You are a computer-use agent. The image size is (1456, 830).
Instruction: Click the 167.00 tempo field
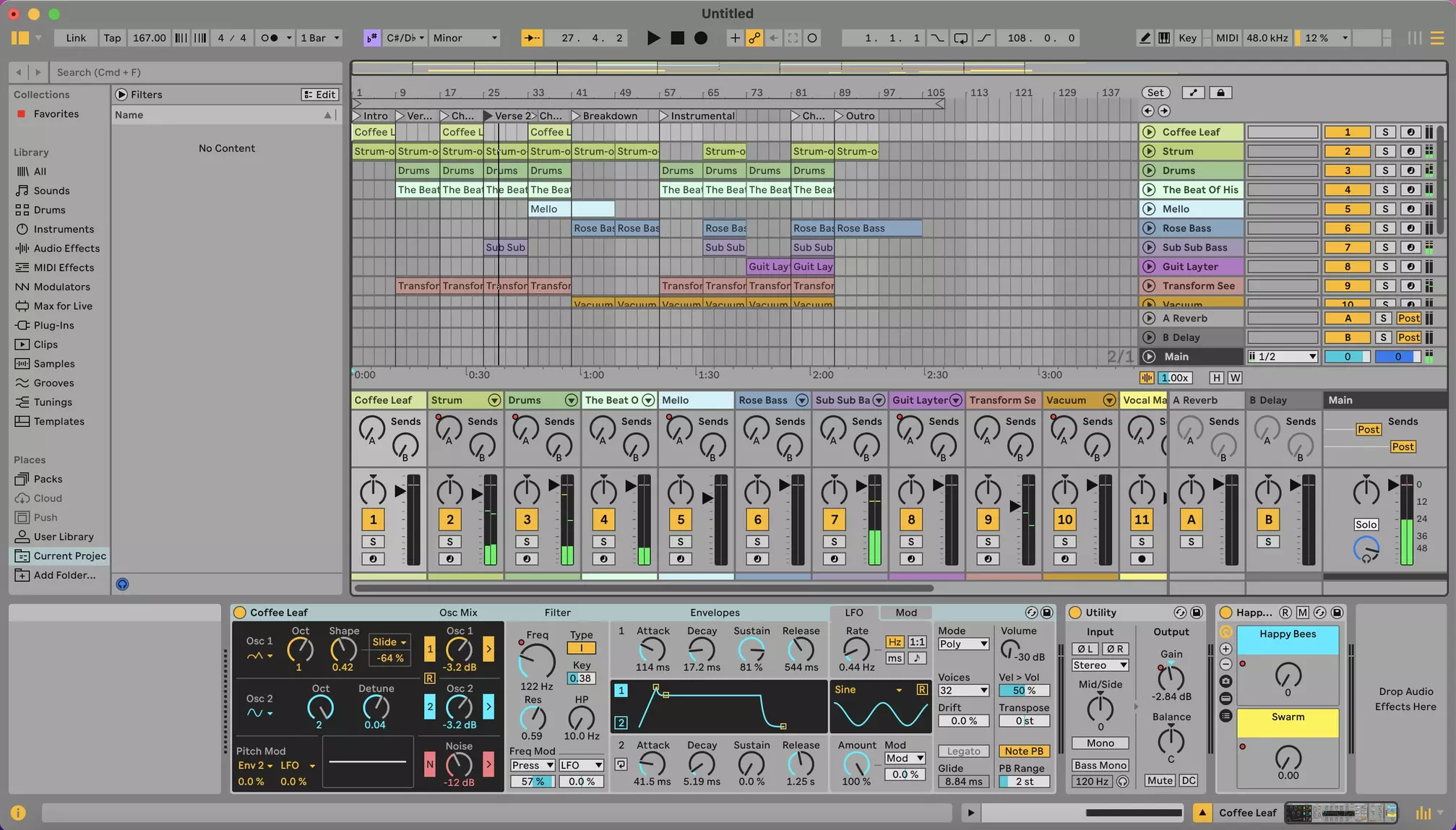[x=149, y=38]
